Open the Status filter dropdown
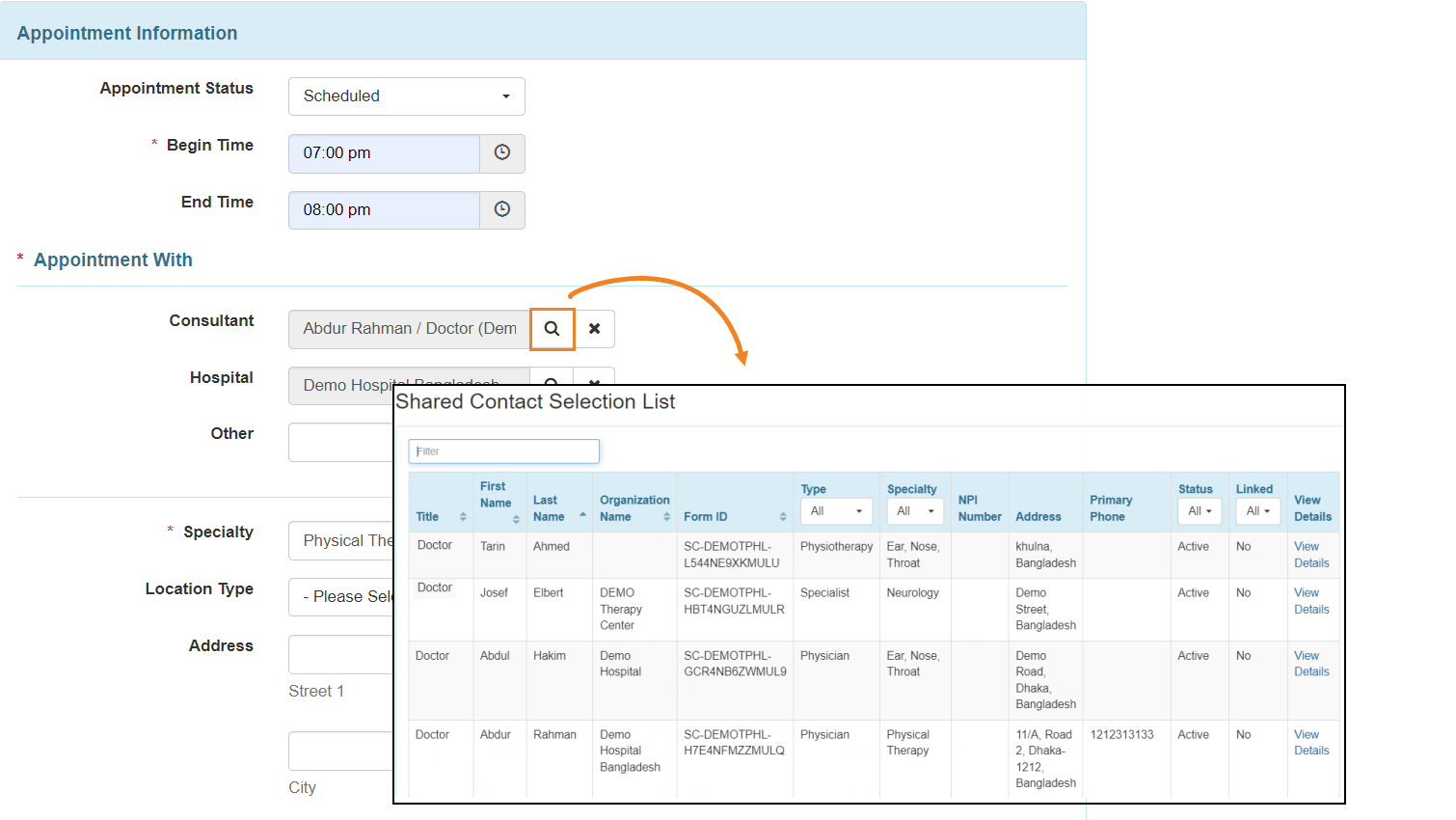1456x820 pixels. tap(1200, 511)
